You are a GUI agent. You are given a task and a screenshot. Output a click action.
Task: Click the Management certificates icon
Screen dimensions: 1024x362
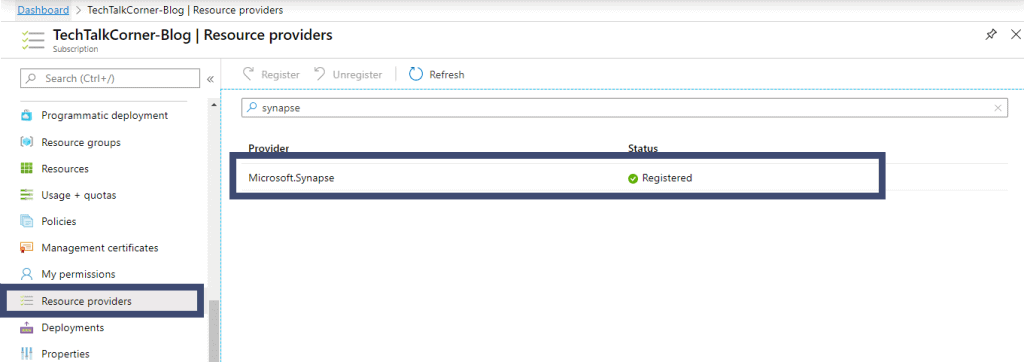click(x=26, y=248)
